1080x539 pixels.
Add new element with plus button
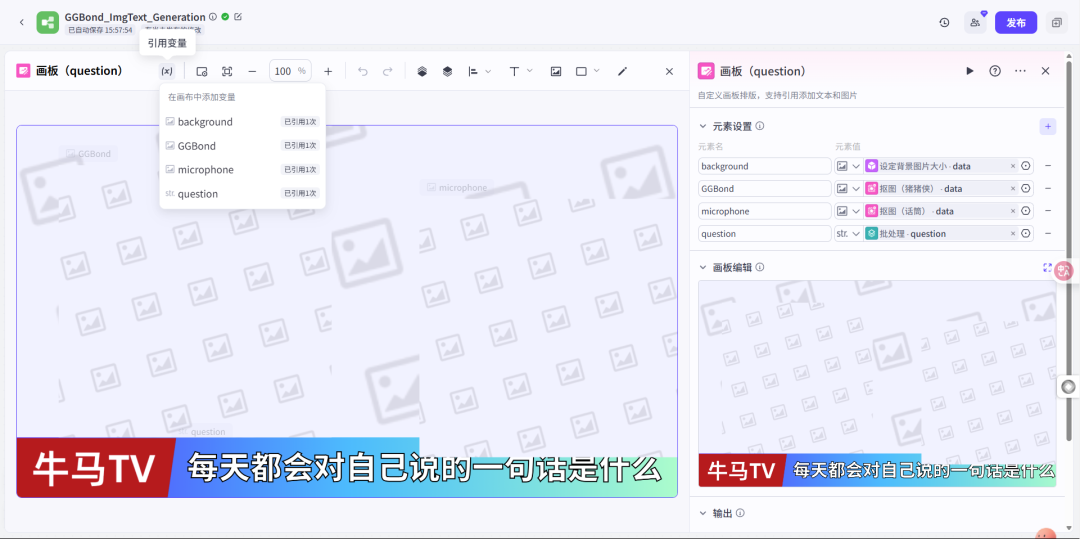tap(1047, 126)
